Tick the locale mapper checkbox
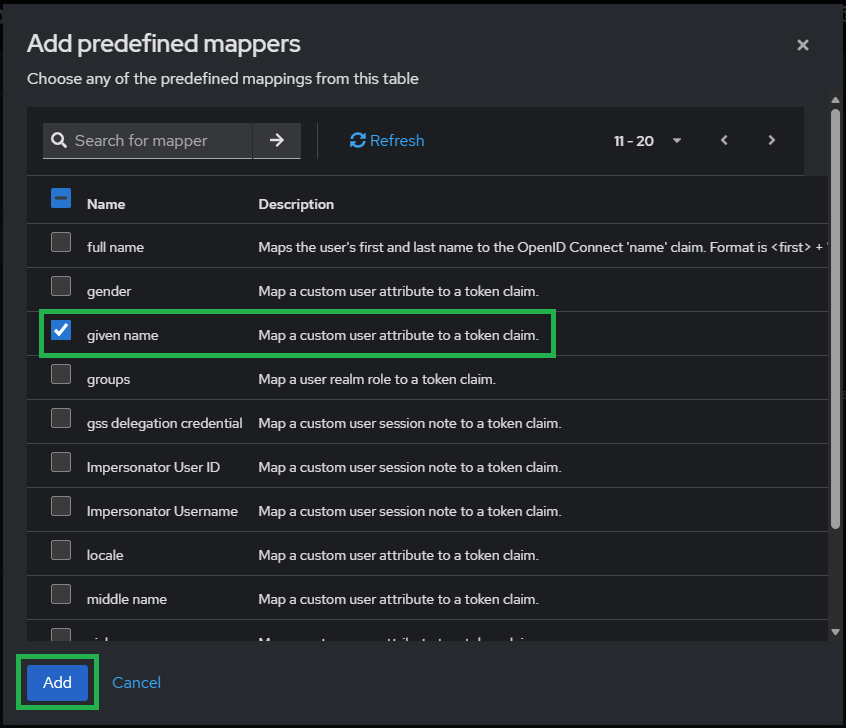The height and width of the screenshot is (728, 846). coord(61,550)
